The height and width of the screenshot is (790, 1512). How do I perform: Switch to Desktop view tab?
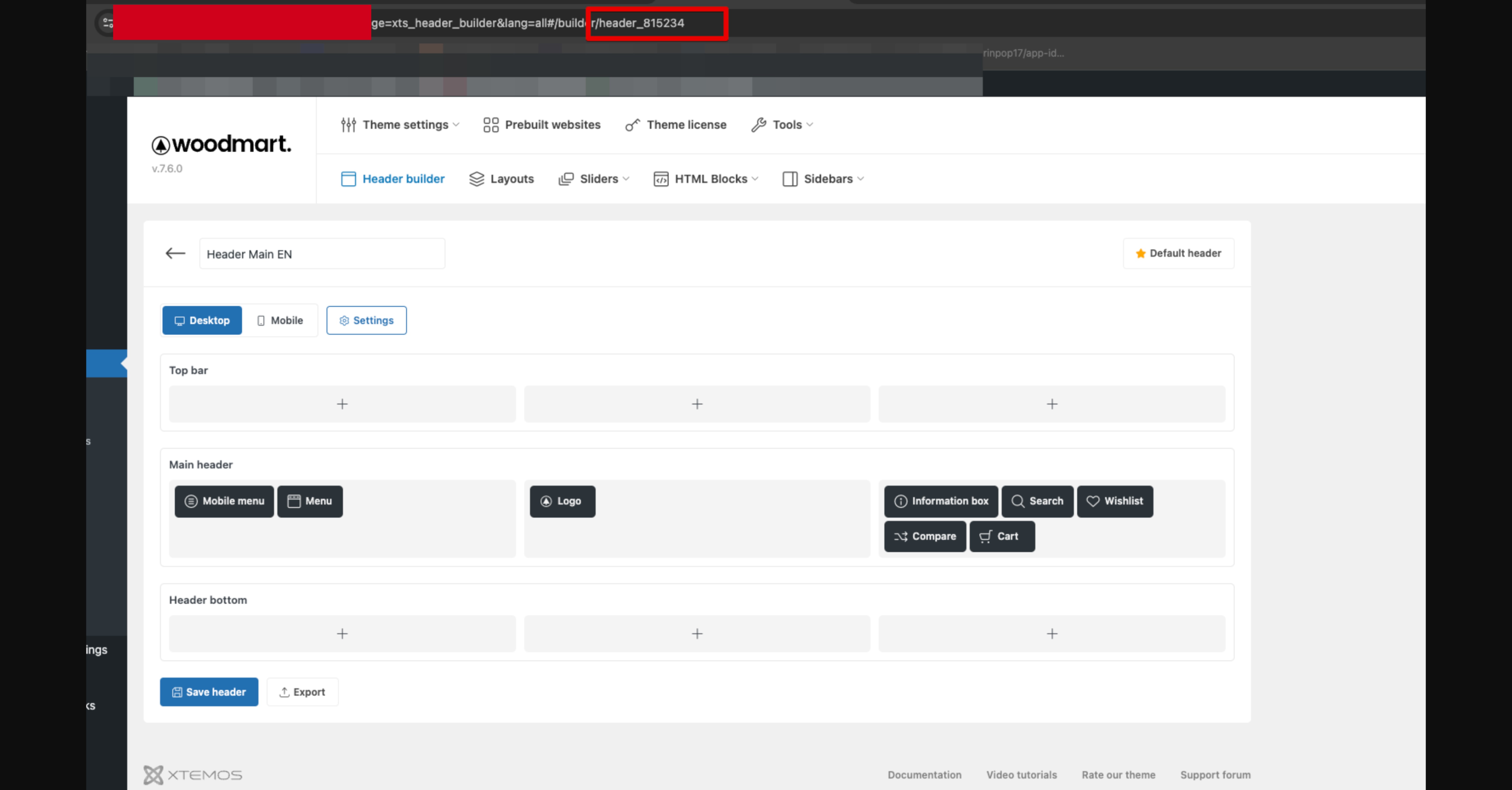pos(202,321)
